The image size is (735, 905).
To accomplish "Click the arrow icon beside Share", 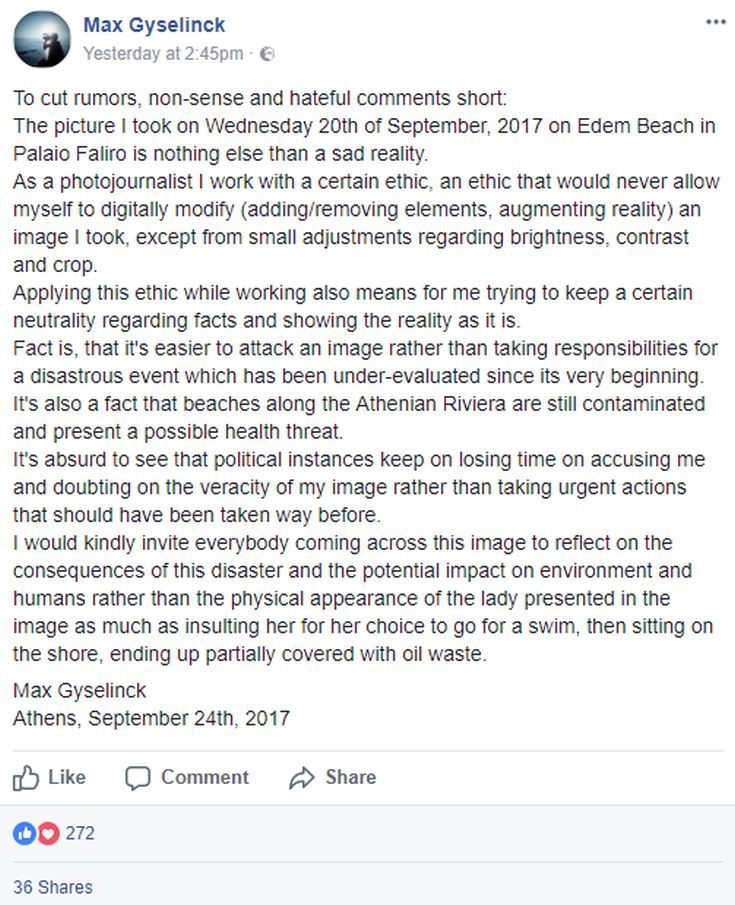I will point(301,778).
